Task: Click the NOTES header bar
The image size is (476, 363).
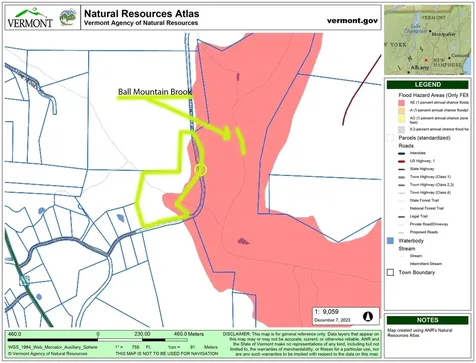Action: [x=427, y=320]
